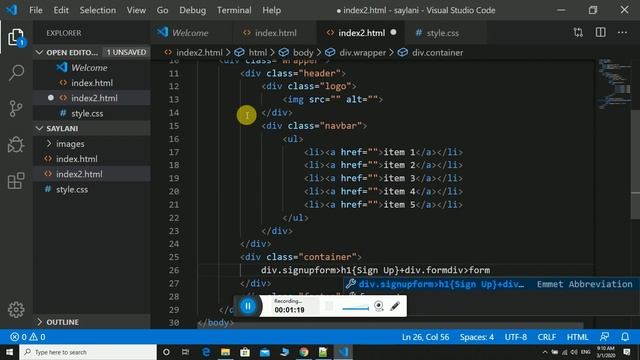This screenshot has height=360, width=640.
Task: Select index.html in Open Editors
Action: (x=91, y=83)
